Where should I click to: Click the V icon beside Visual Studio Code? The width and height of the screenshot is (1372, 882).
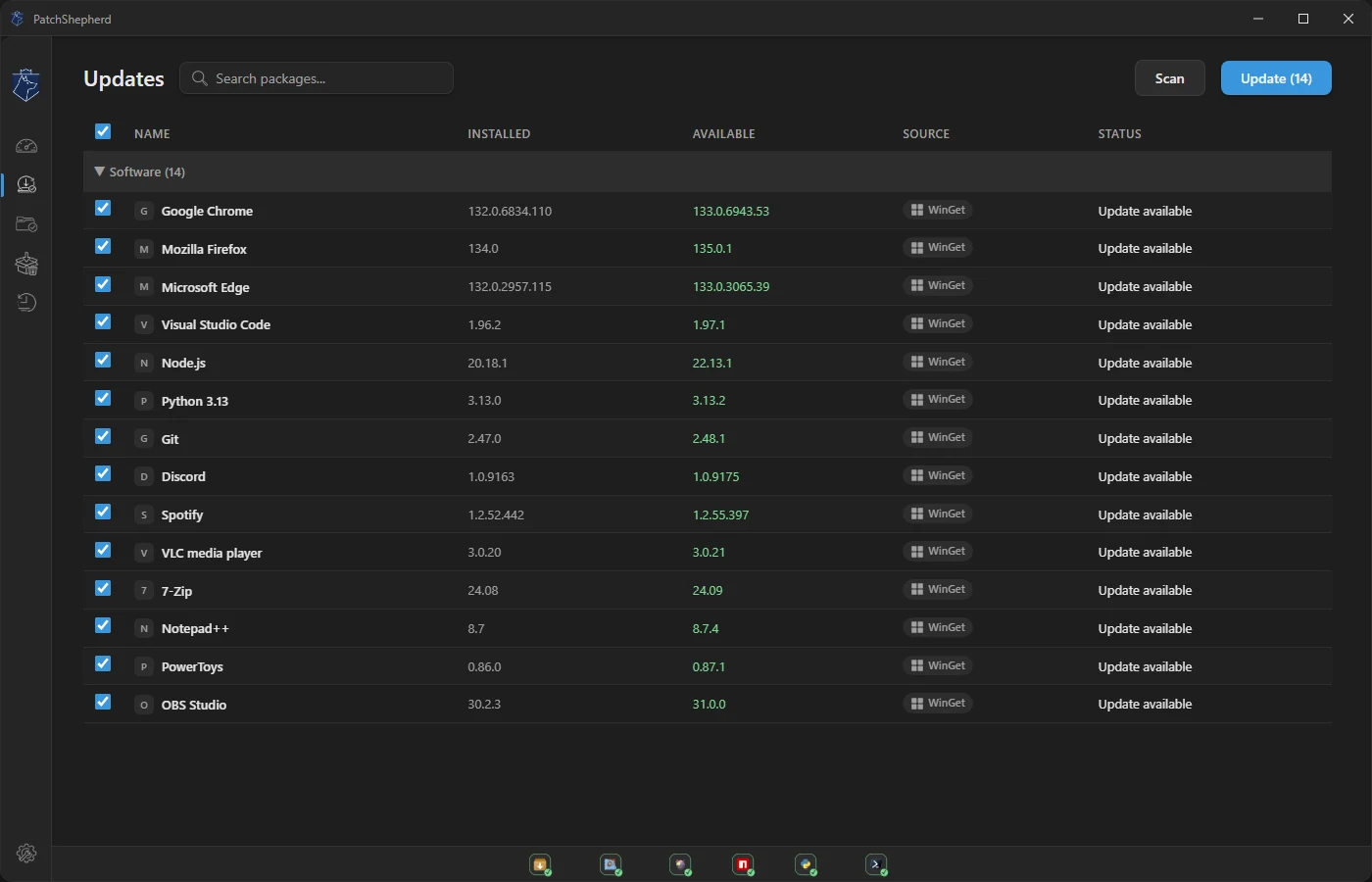(144, 324)
